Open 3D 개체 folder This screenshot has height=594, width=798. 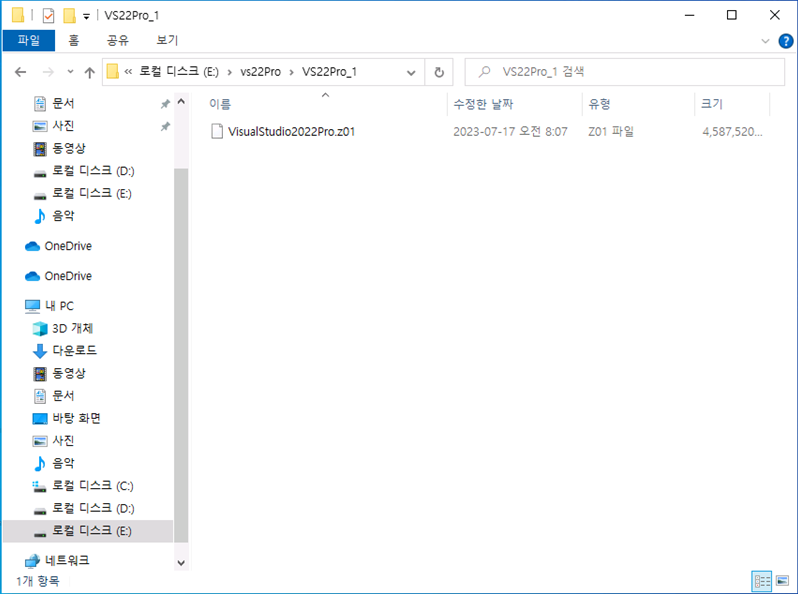coord(72,328)
